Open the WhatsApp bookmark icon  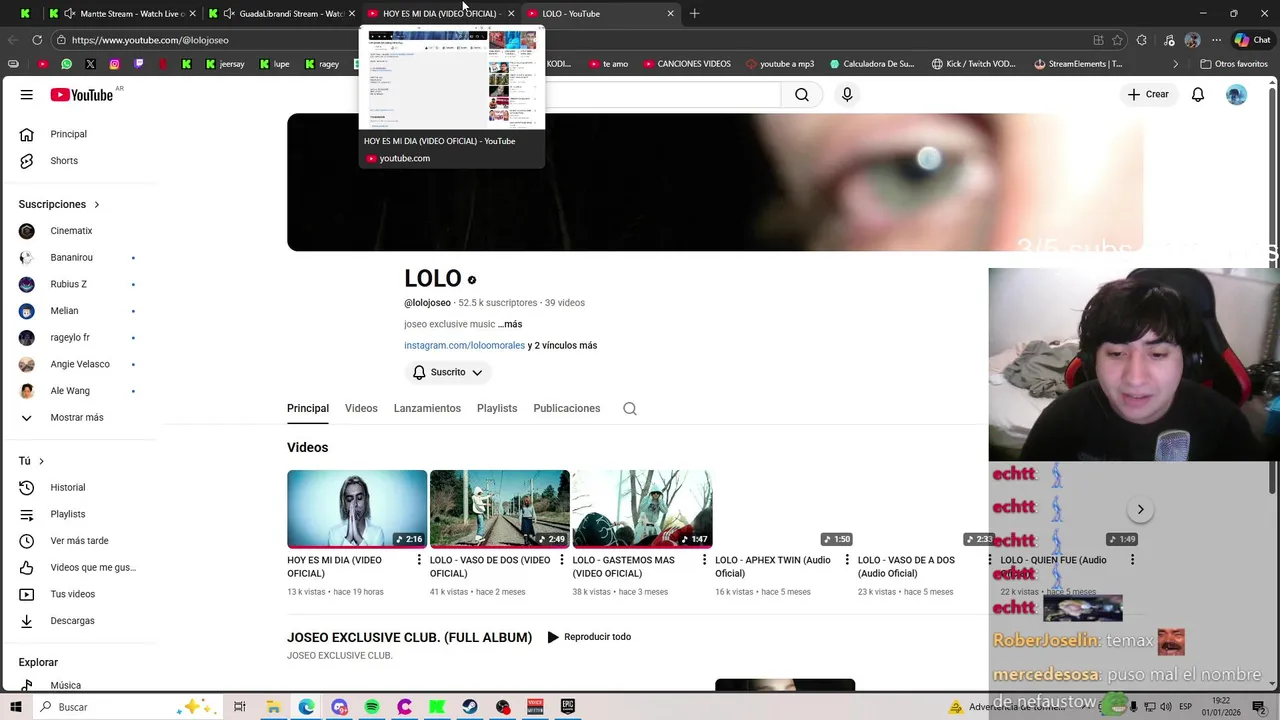point(66,64)
